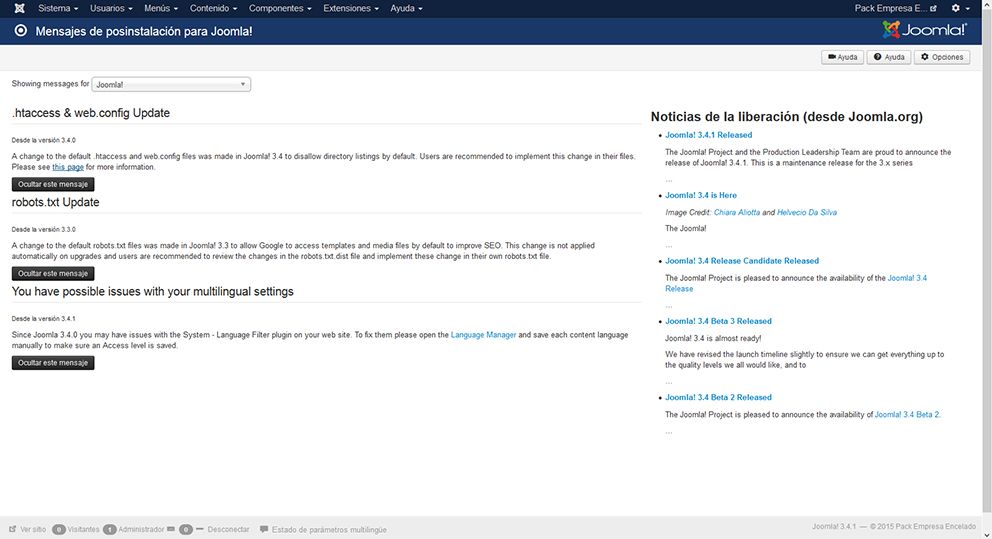Viewport: 992px width, 539px height.
Task: Click the 'Desde la versión 3.4.0' text
Action: click(44, 140)
